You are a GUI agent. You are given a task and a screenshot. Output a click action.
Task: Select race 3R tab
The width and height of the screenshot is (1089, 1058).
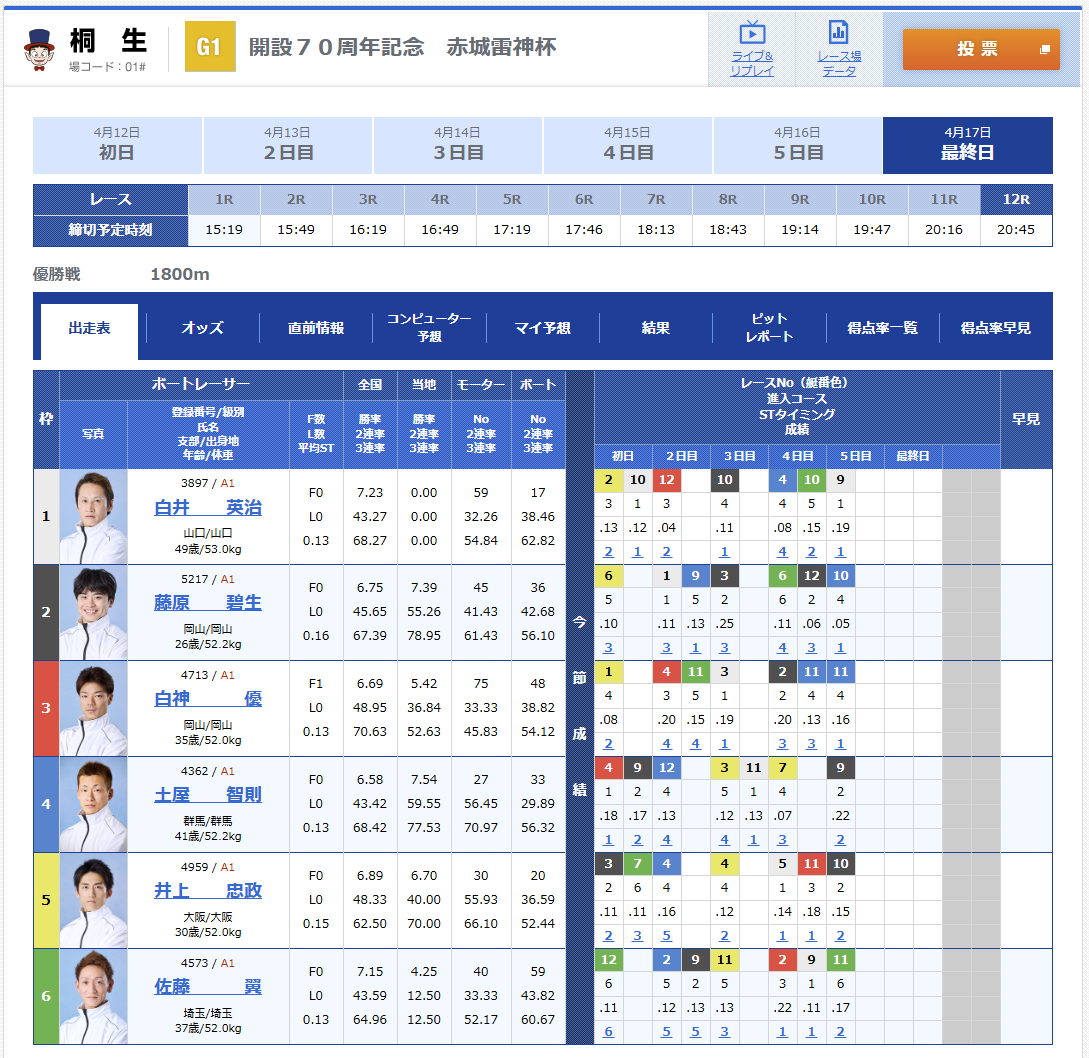368,199
